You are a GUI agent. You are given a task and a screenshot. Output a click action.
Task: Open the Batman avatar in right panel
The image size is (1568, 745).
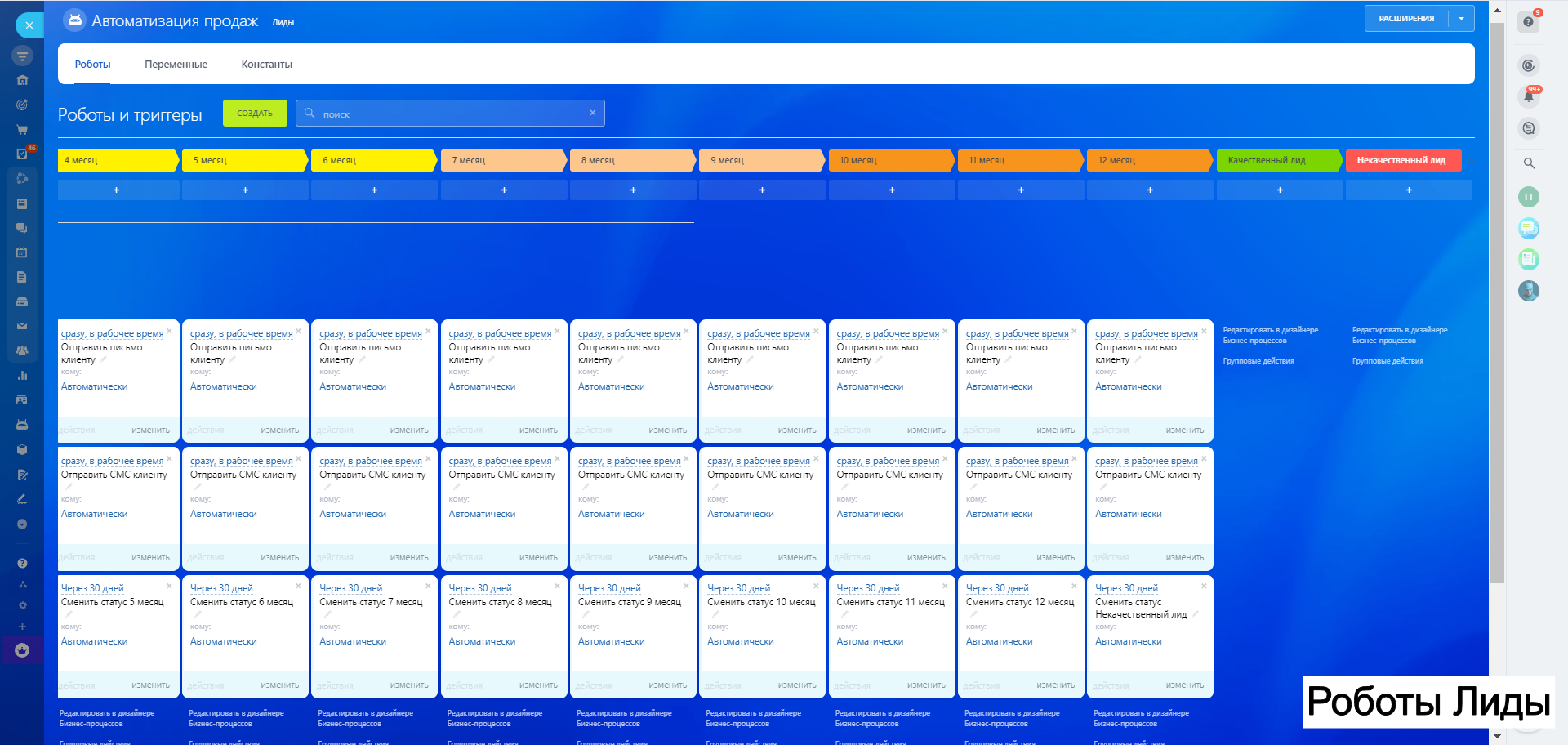pos(1529,291)
